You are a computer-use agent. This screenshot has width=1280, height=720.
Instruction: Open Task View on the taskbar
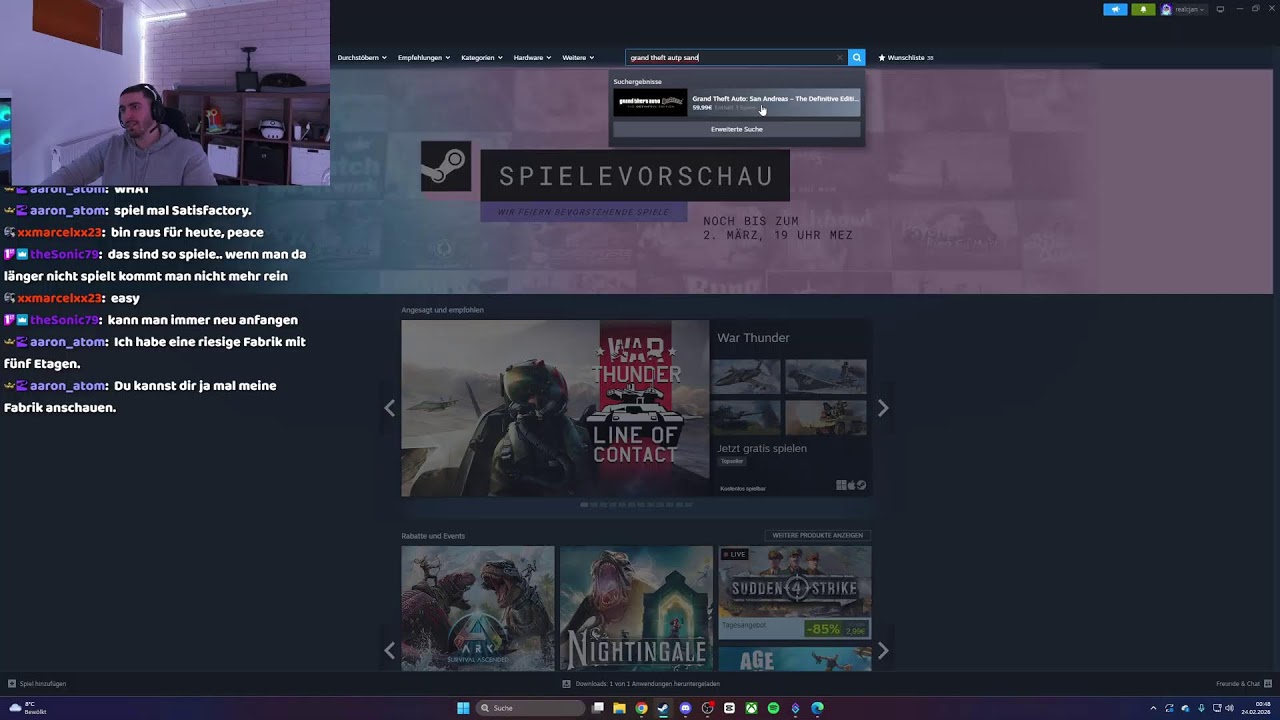[x=598, y=708]
